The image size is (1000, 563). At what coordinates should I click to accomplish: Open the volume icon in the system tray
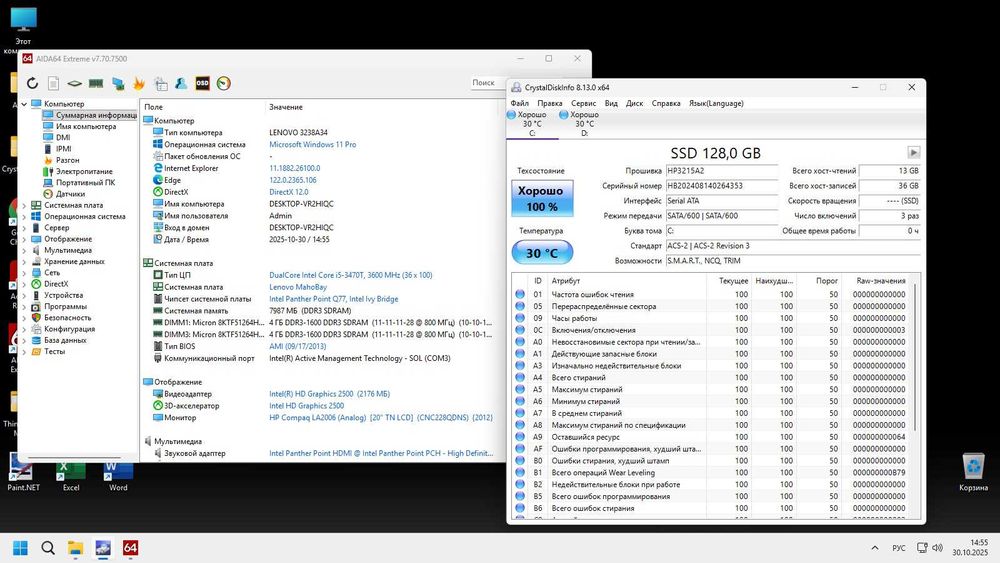point(937,548)
